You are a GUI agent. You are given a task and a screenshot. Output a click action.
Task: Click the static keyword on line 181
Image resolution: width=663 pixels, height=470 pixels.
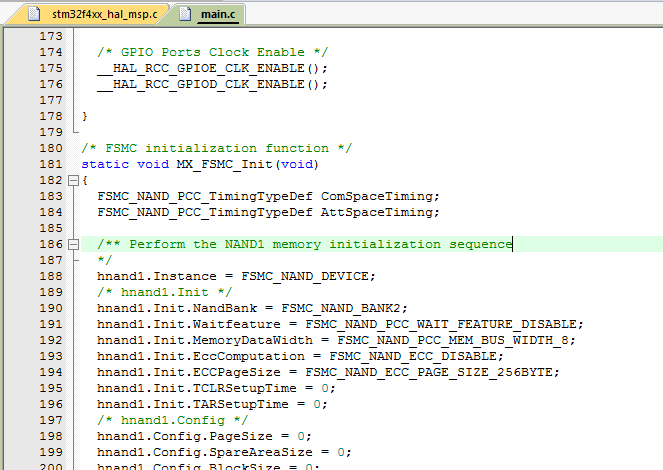[105, 164]
